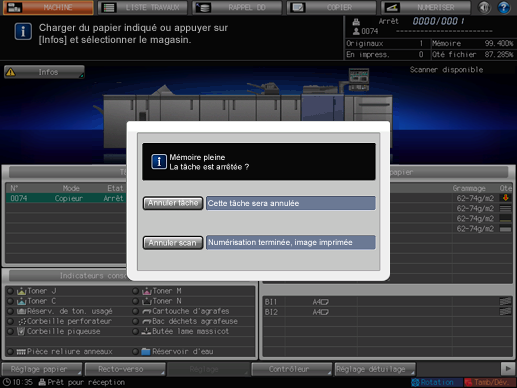The width and height of the screenshot is (517, 388).
Task: Click Réservoir d'eau blue tank icon
Action: pos(146,352)
